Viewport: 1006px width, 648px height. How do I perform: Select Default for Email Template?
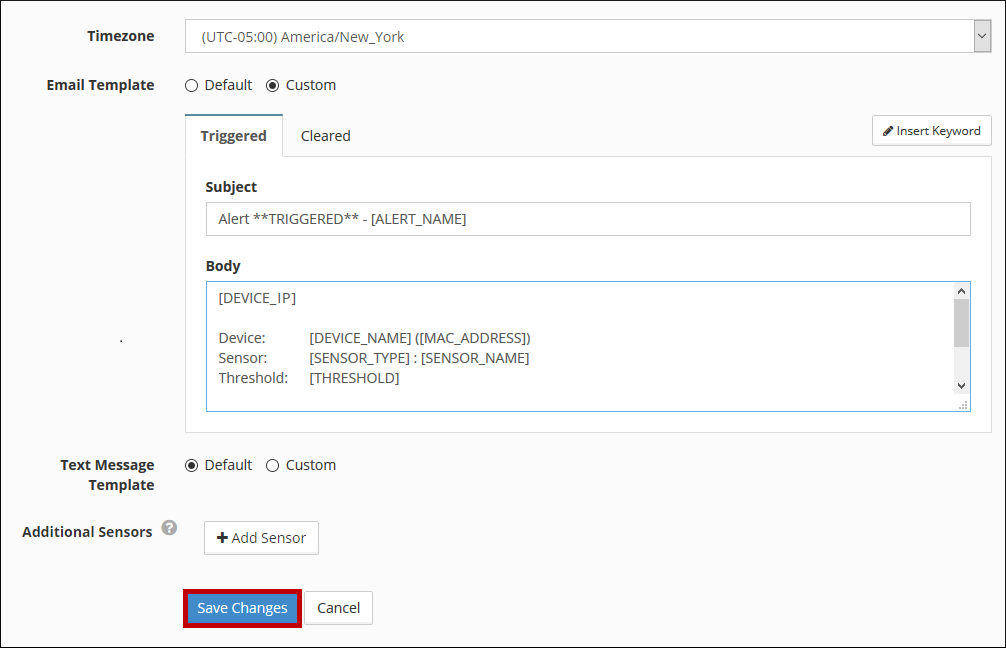click(x=192, y=85)
